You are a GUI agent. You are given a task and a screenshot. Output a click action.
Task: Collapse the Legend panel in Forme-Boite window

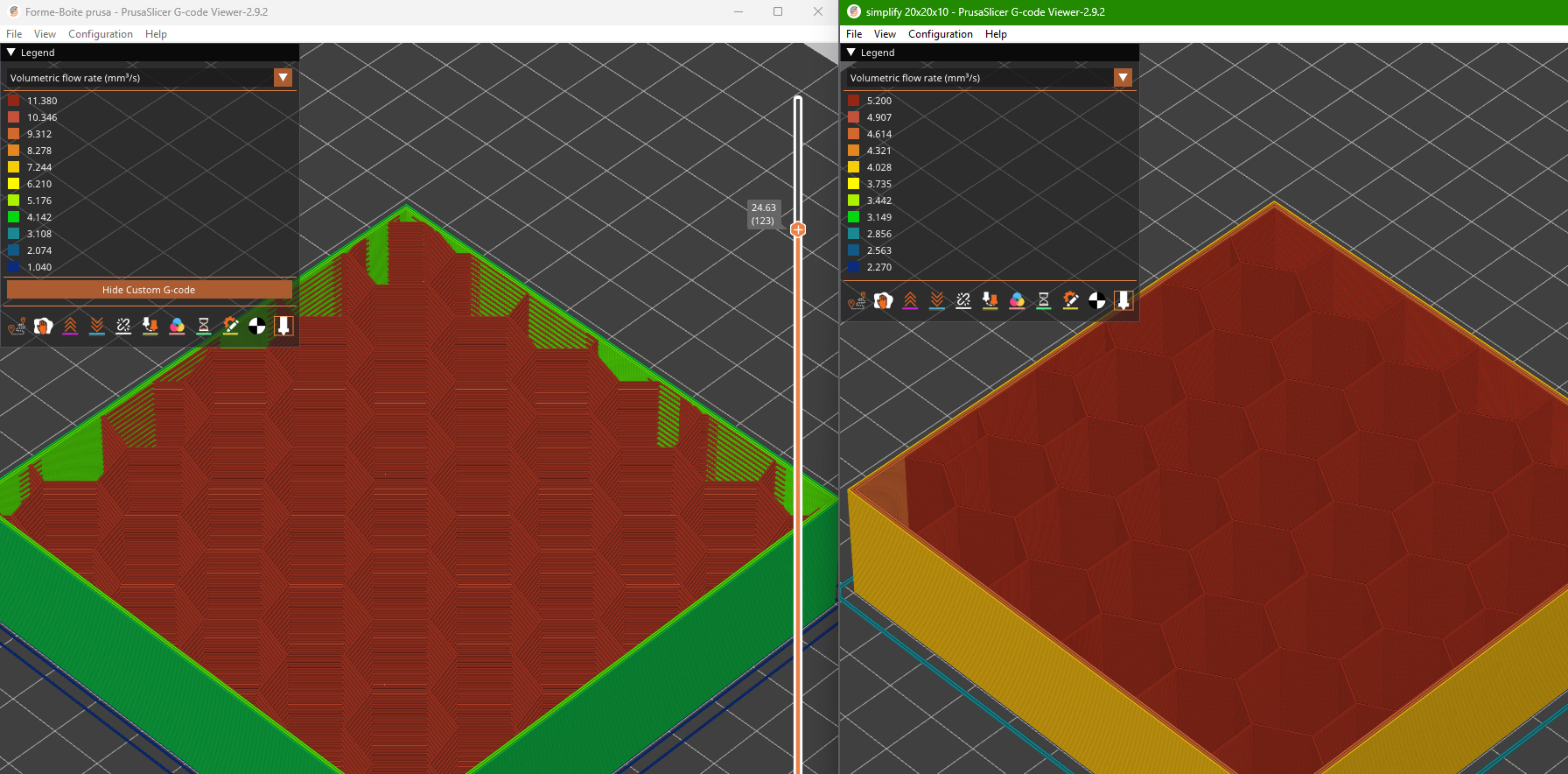11,53
